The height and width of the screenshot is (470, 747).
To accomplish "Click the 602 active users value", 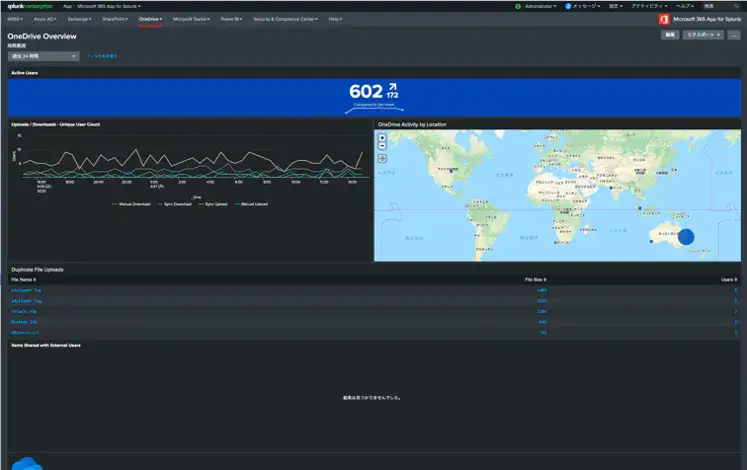I will point(366,91).
